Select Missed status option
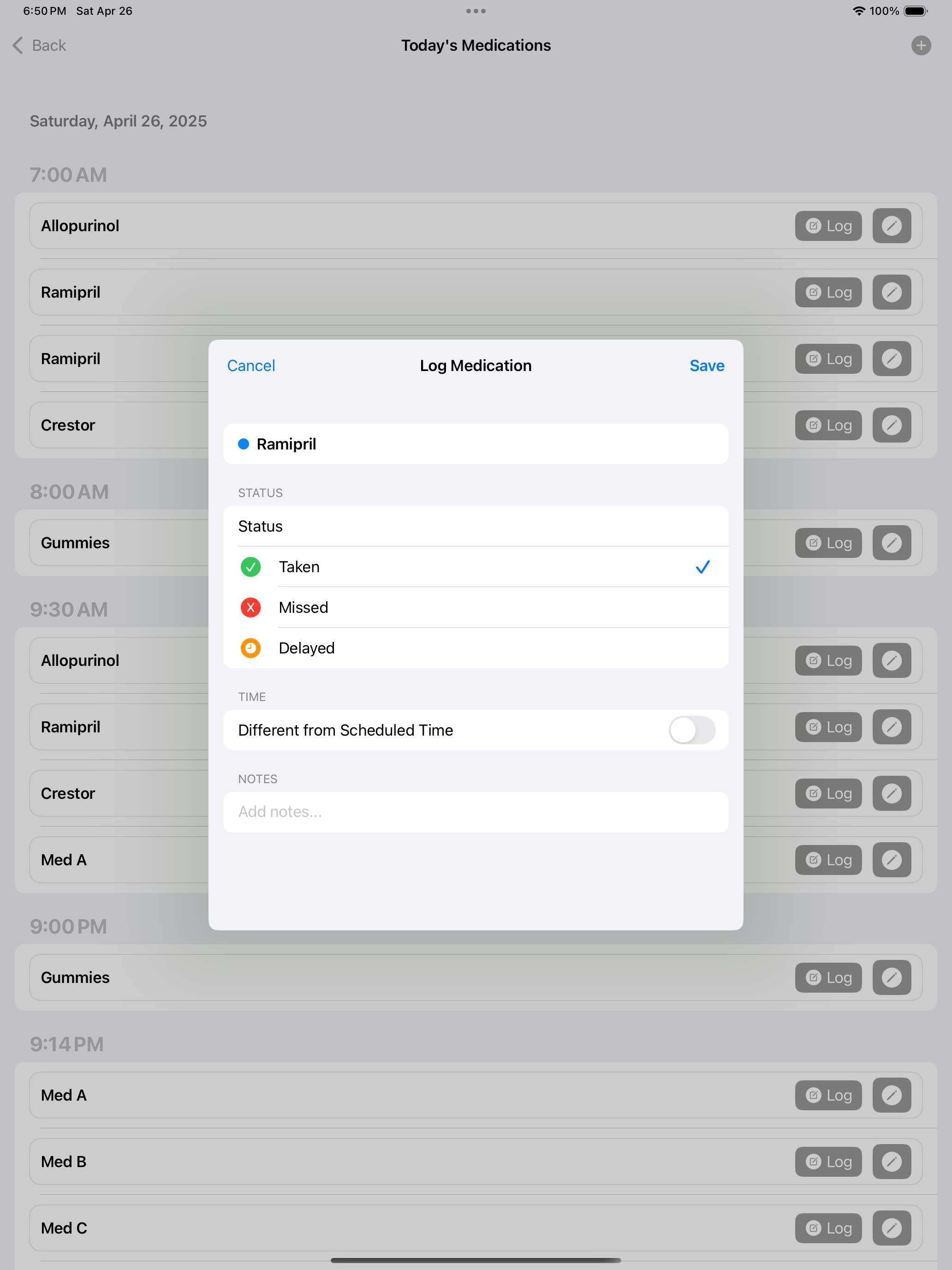Screen dimensions: 952x1270 [x=476, y=607]
